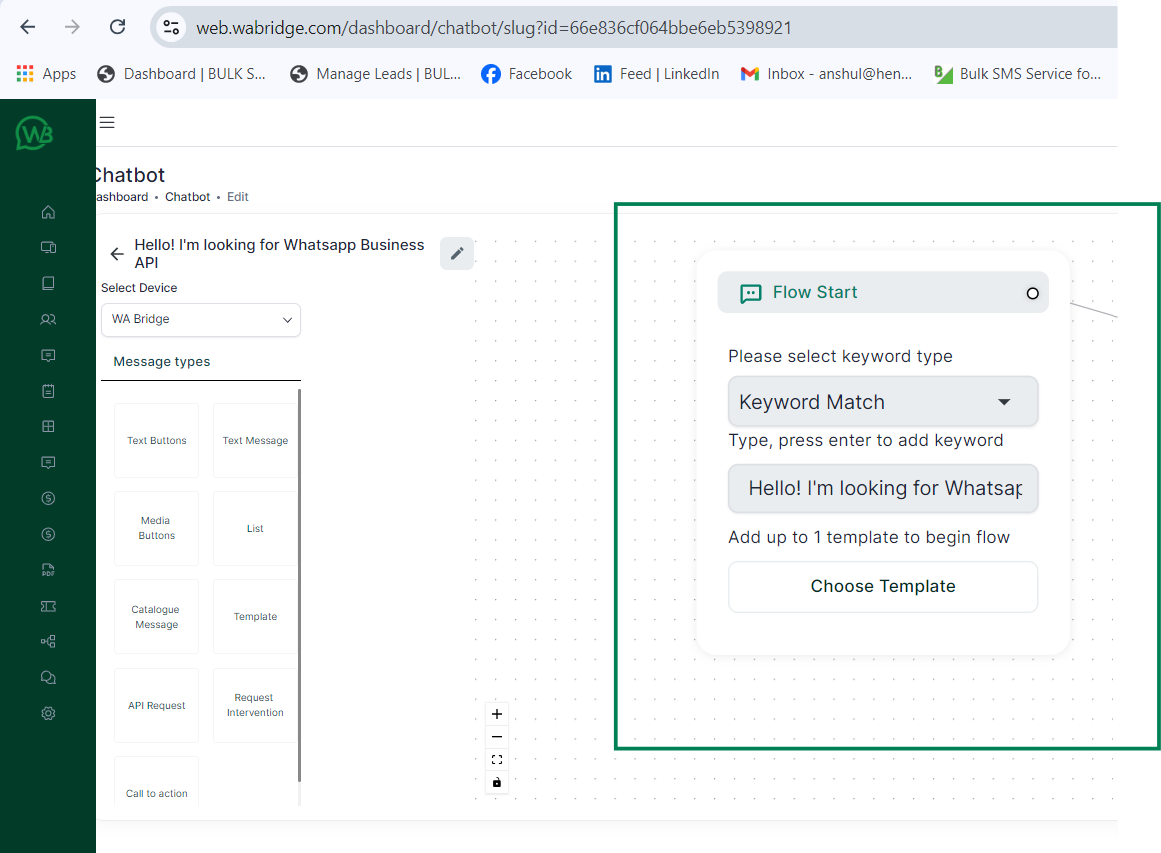
Task: Zoom in the canvas with plus button
Action: [x=497, y=714]
